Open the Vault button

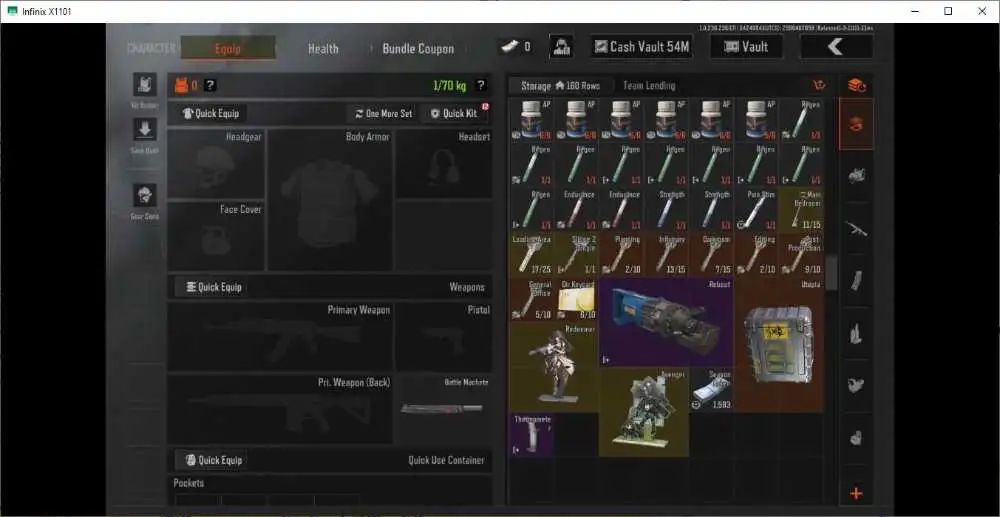click(x=746, y=47)
